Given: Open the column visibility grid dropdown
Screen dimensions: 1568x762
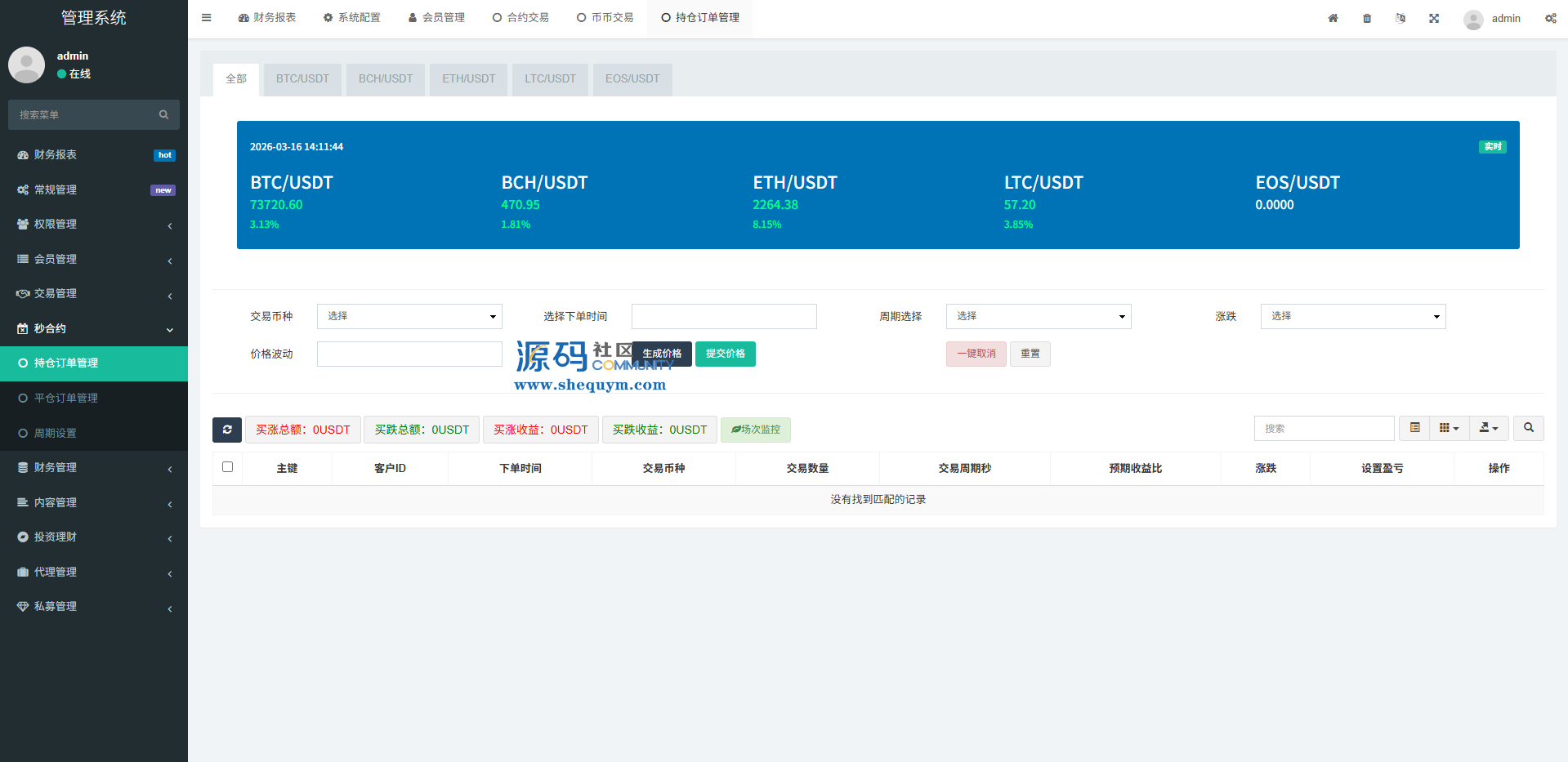Looking at the screenshot, I should click(x=1449, y=428).
